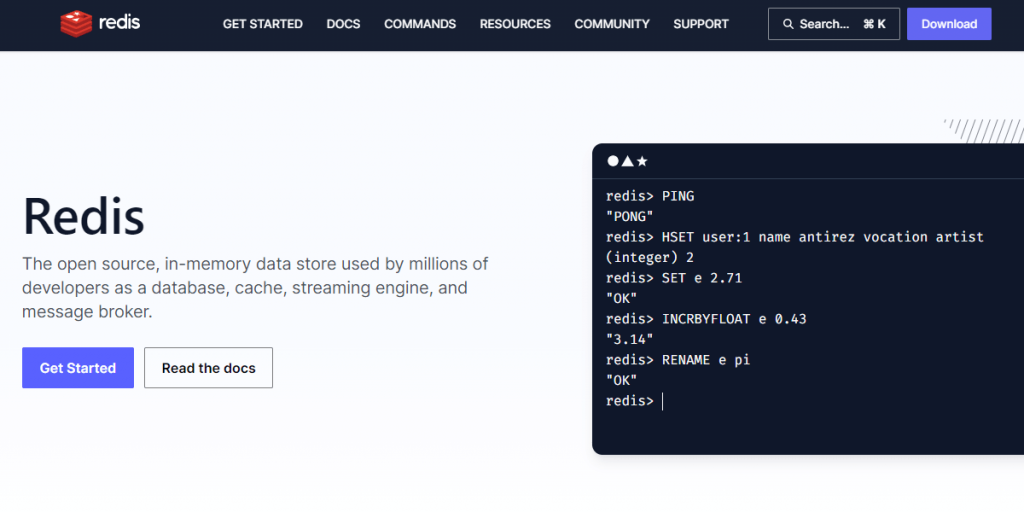Screen dimensions: 1024x512
Task: Open the GET STARTED menu
Action: (263, 24)
